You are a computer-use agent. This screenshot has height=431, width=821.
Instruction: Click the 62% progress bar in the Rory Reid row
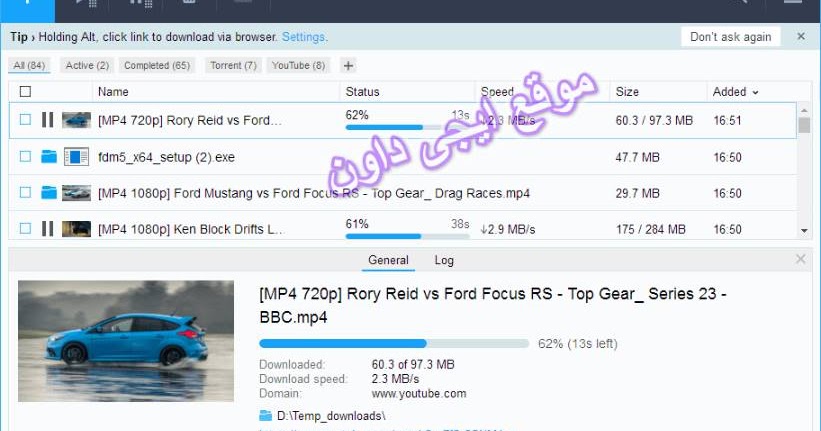click(x=407, y=127)
